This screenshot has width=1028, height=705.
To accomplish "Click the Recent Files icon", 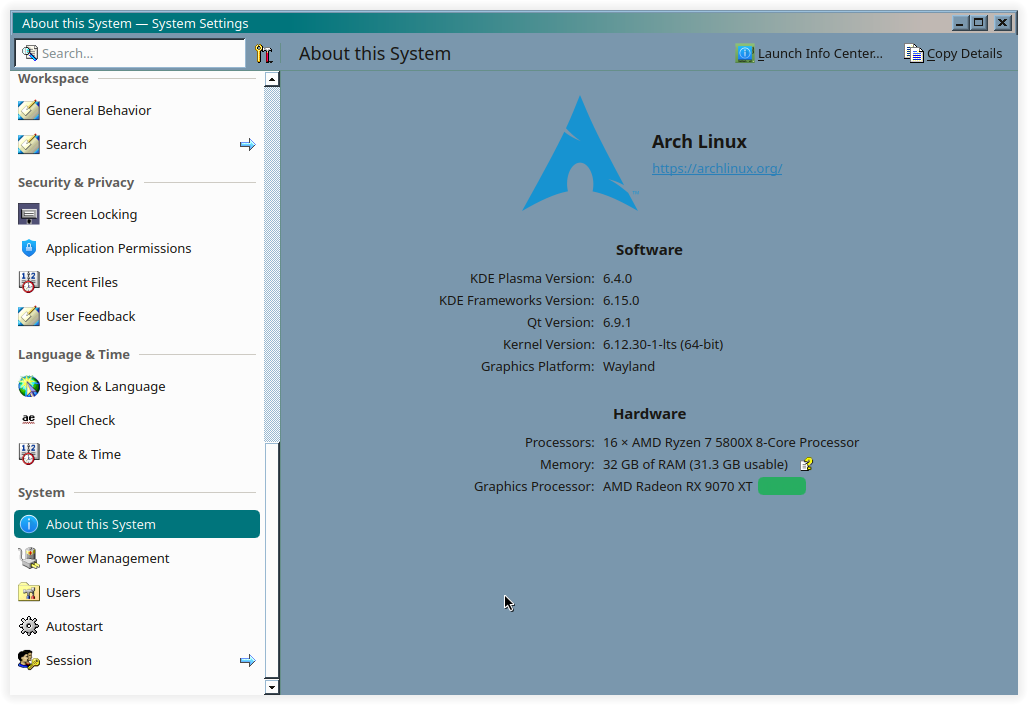I will (x=29, y=282).
